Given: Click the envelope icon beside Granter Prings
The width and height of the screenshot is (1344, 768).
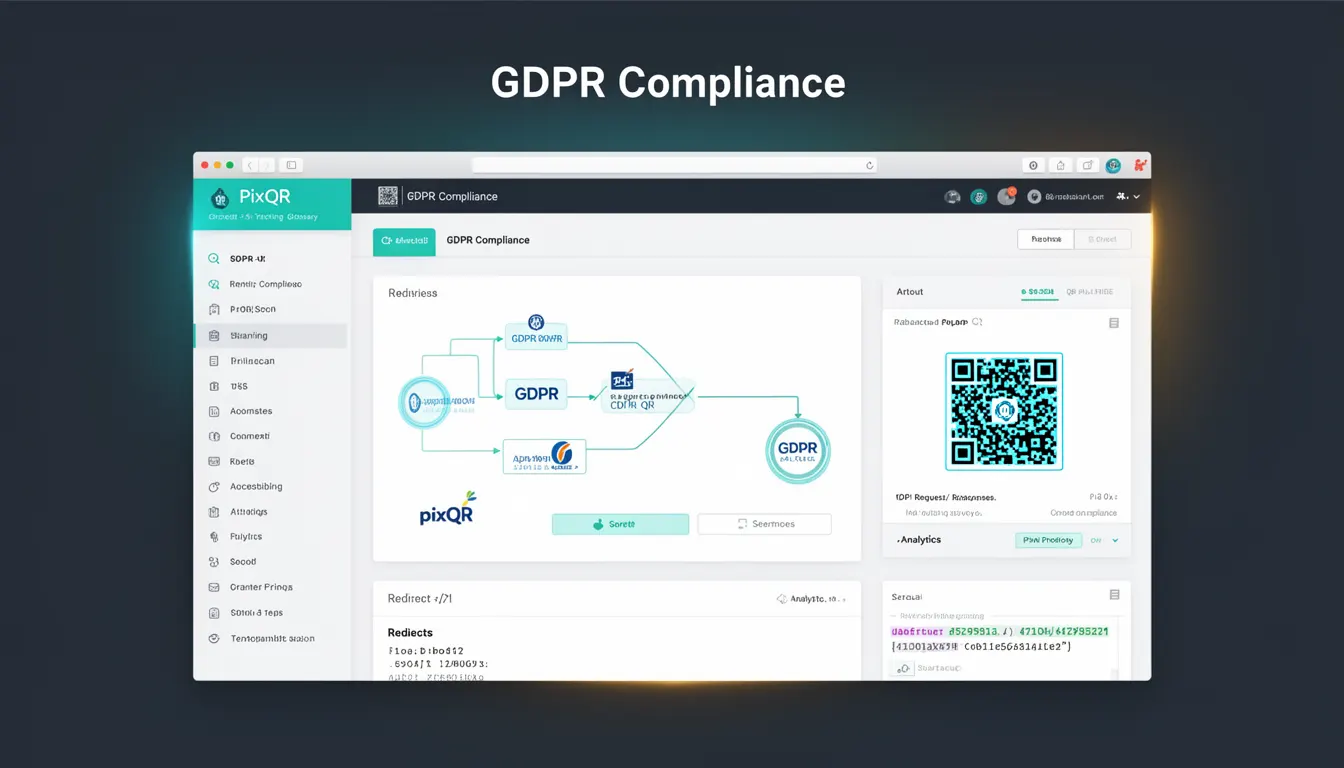Looking at the screenshot, I should (x=213, y=588).
